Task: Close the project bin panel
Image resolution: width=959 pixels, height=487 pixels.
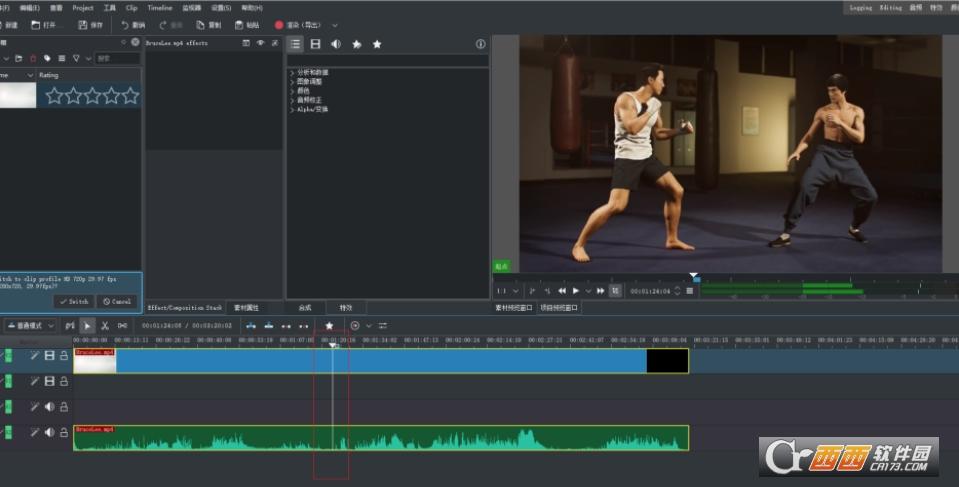Action: (x=135, y=42)
